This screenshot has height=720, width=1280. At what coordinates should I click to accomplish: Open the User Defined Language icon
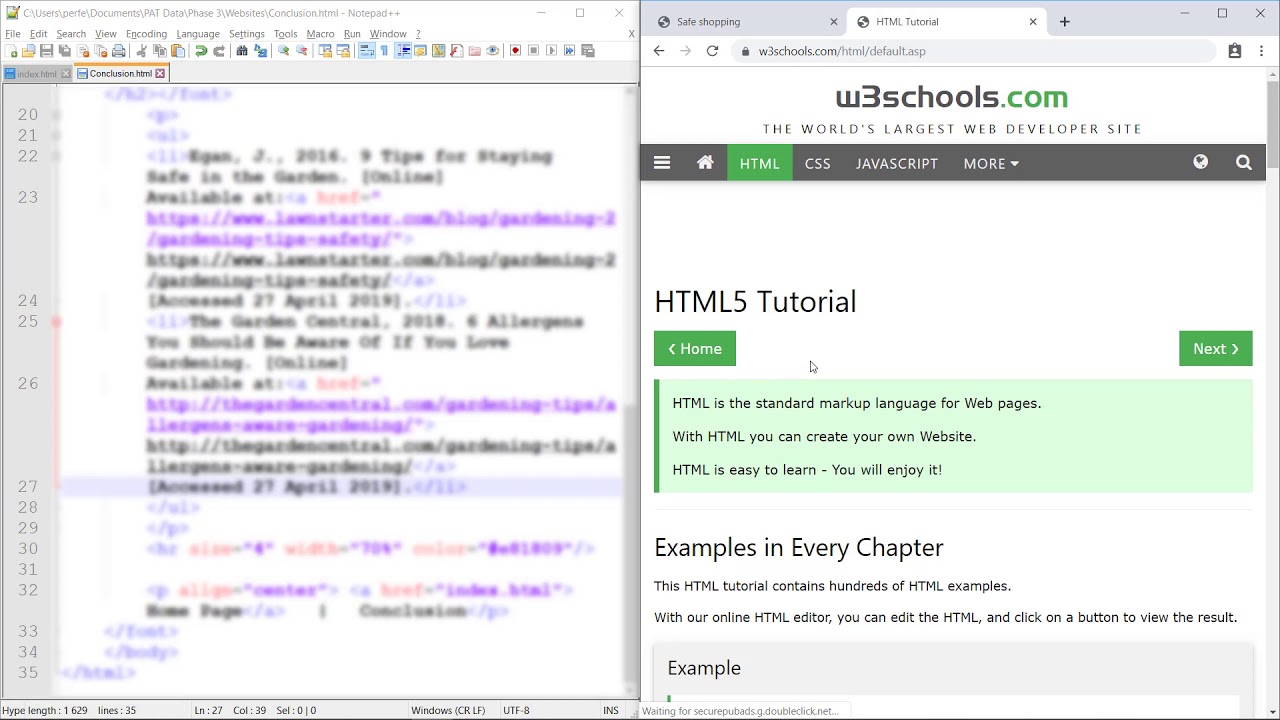tap(420, 50)
